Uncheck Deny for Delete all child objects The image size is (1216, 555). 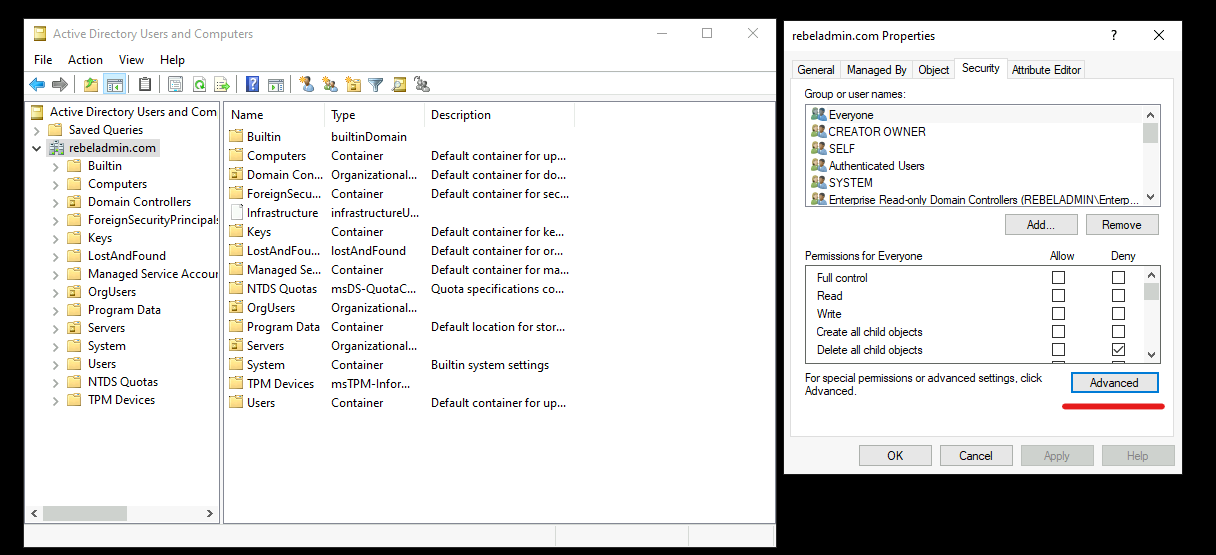(x=1118, y=350)
